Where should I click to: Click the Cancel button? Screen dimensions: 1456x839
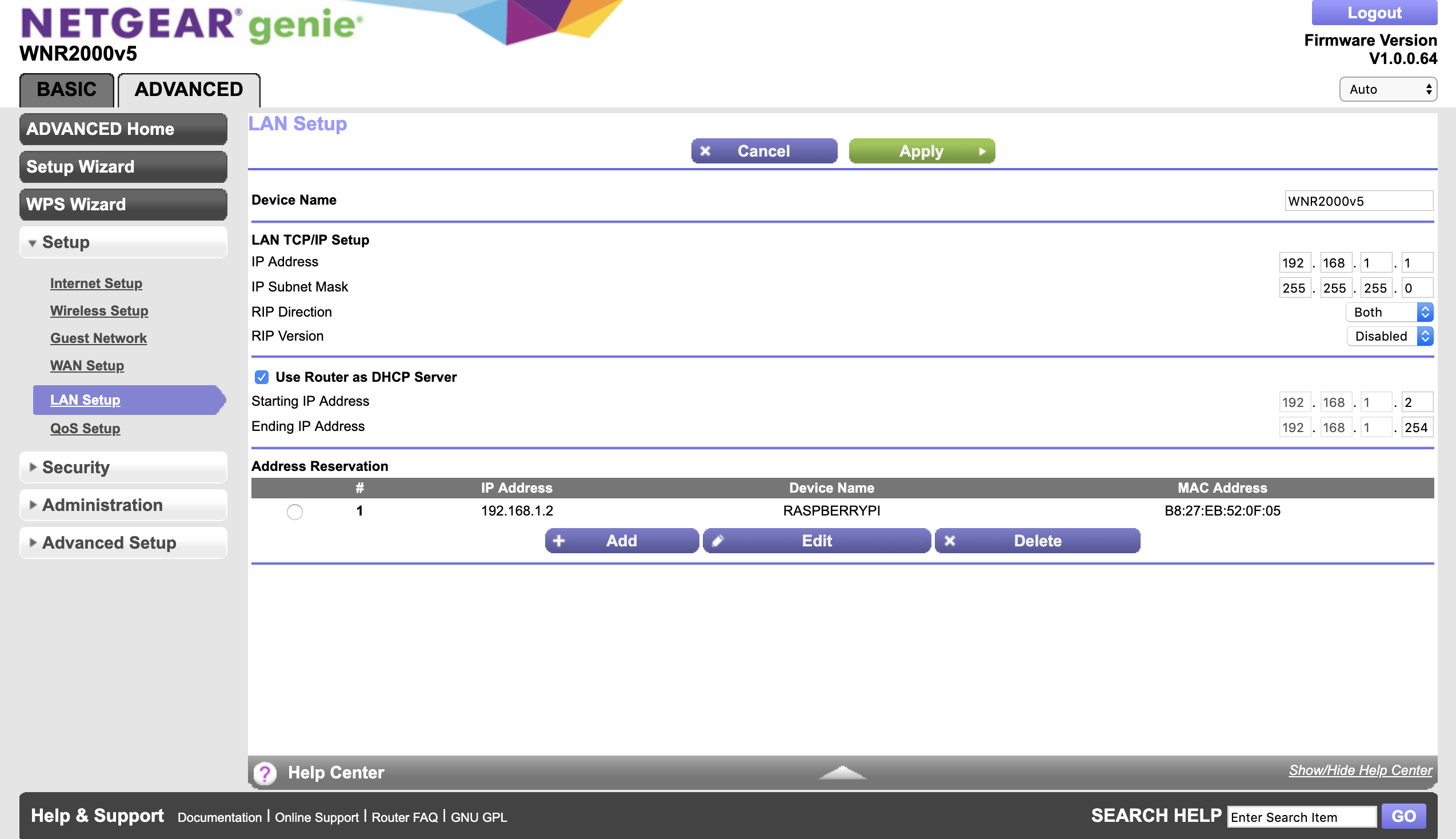pos(764,151)
